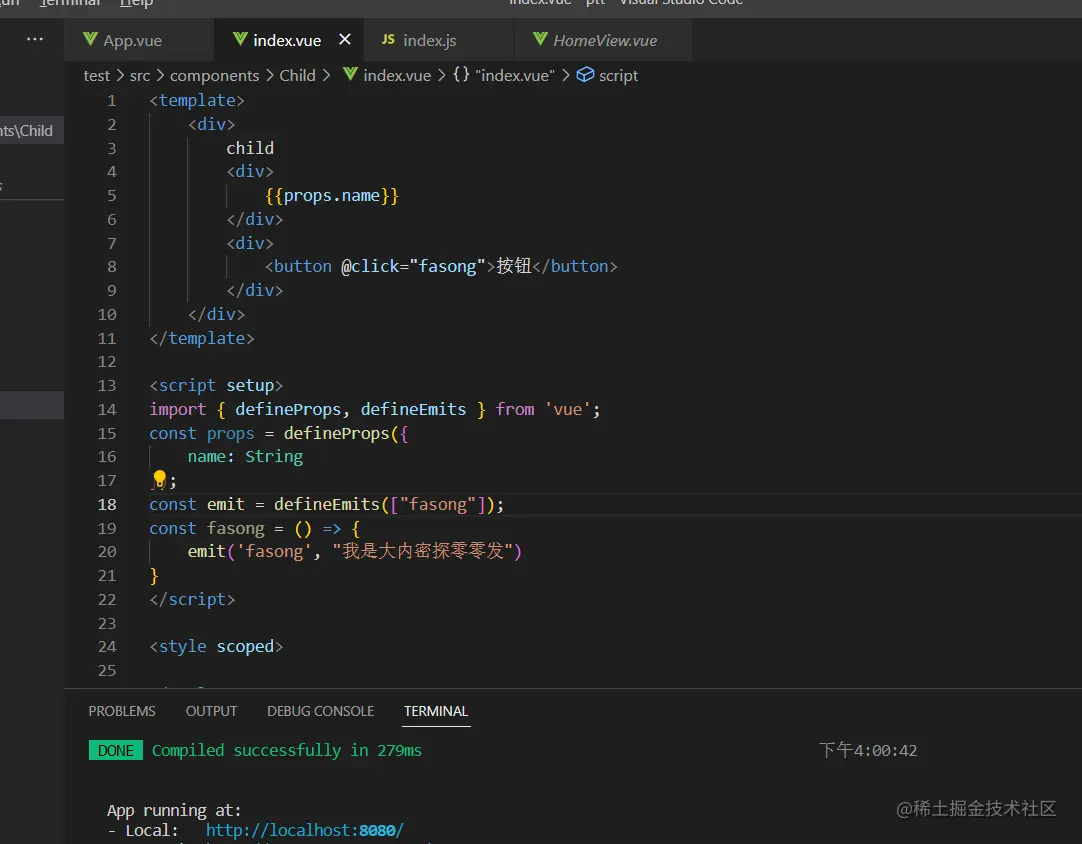The height and width of the screenshot is (844, 1082).
Task: Open the OUTPUT panel tab
Action: tap(211, 711)
